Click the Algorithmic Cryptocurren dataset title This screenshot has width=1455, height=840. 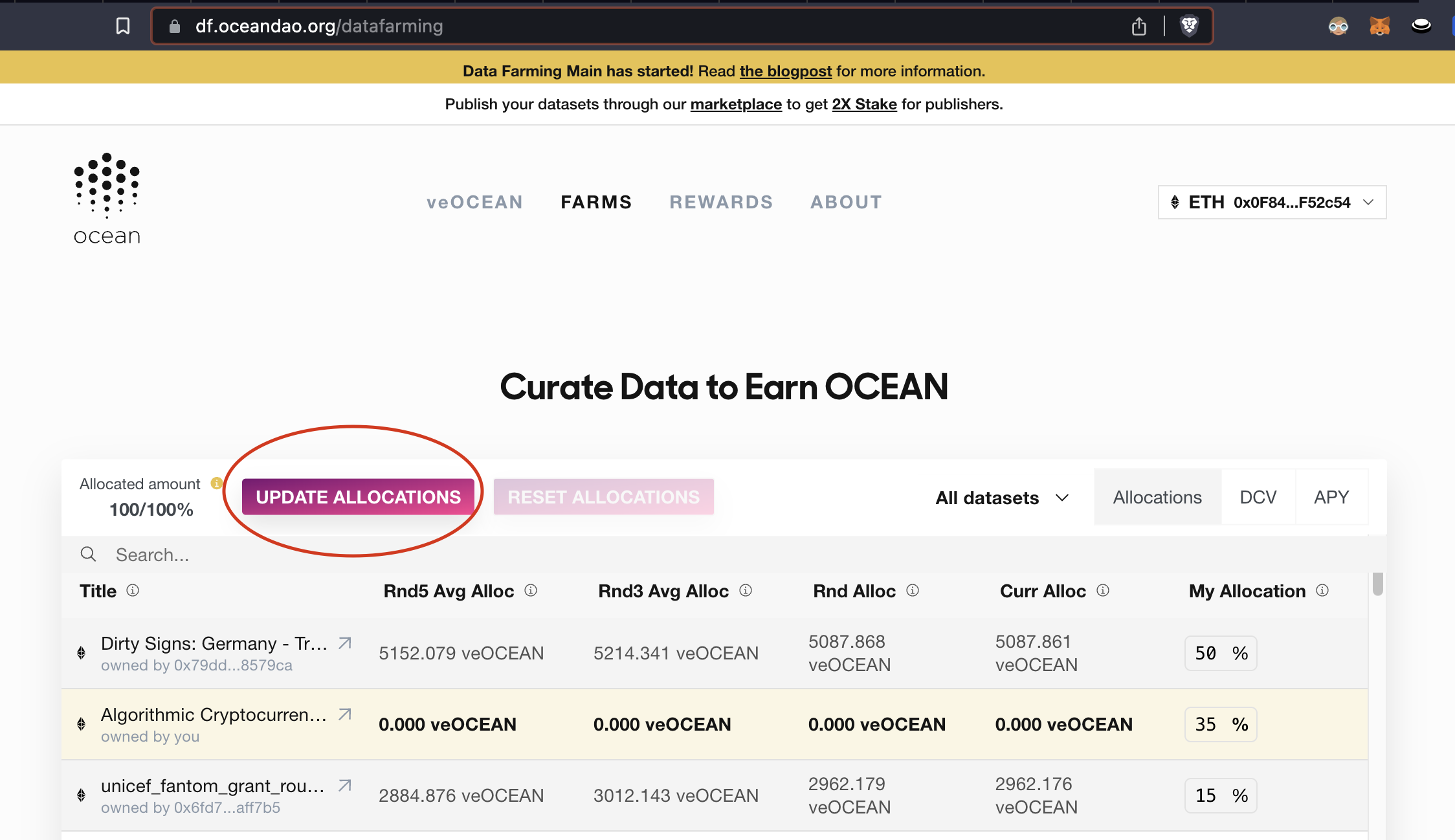[214, 714]
